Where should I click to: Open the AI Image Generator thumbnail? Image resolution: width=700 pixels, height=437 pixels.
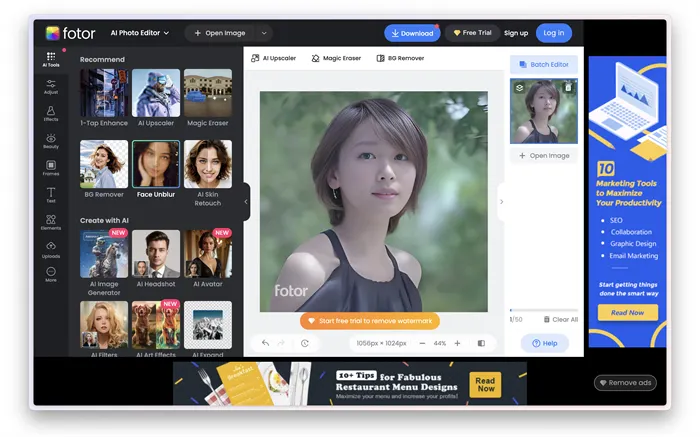click(104, 254)
